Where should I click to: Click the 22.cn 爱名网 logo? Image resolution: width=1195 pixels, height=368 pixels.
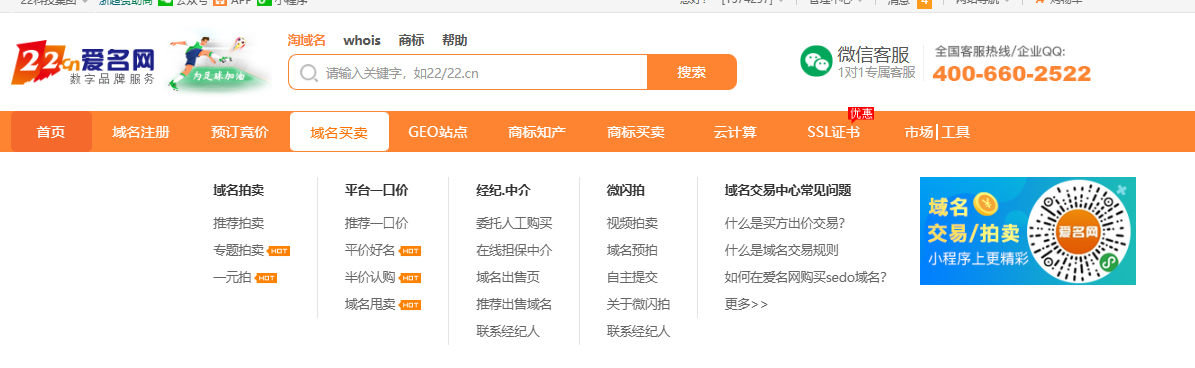coord(84,63)
